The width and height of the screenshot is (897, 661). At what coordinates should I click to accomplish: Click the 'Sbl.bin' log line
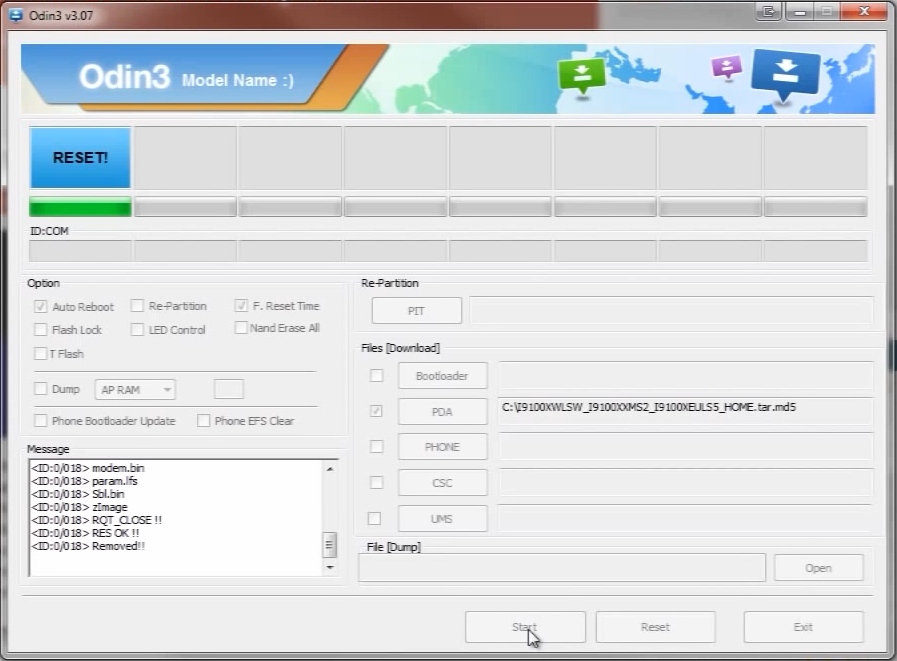pos(78,494)
